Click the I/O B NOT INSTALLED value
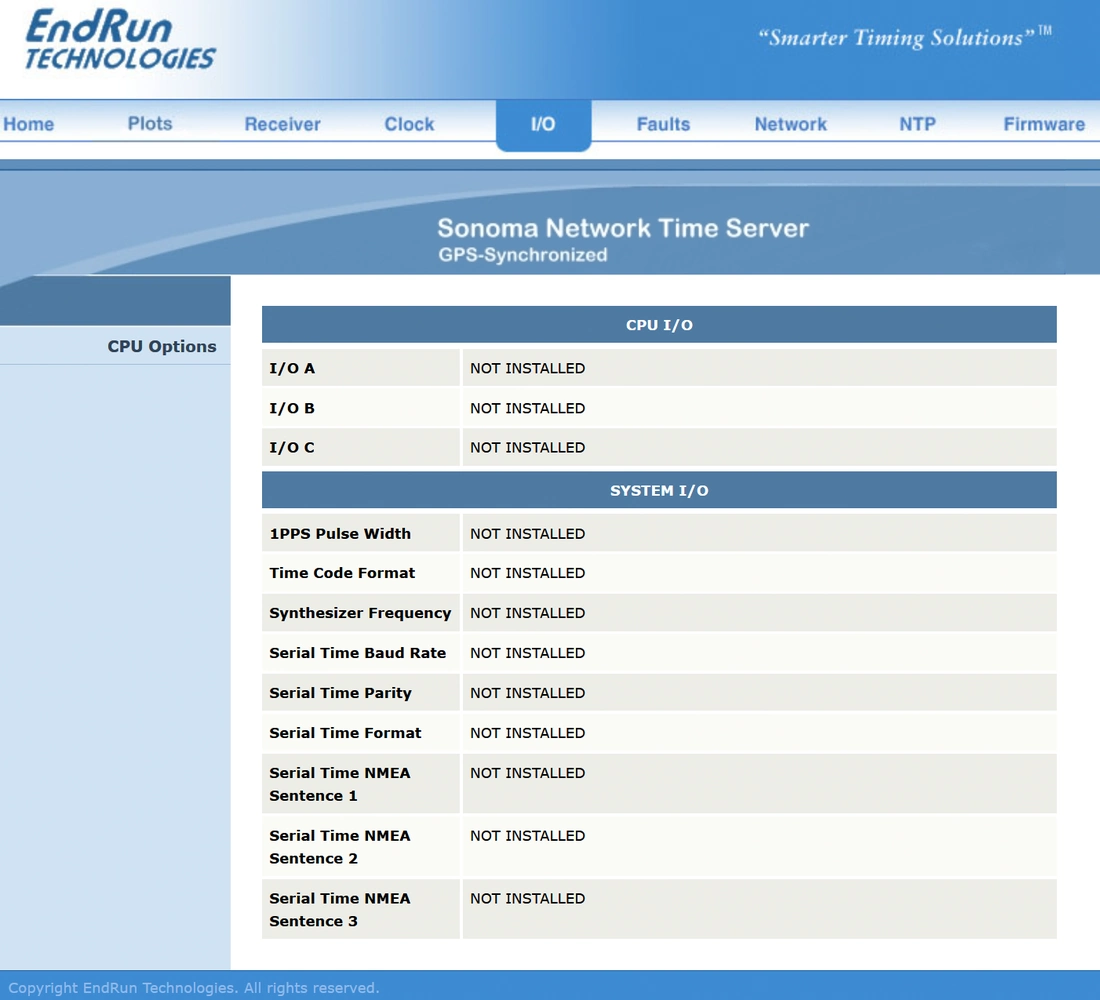1100x1000 pixels. click(x=528, y=408)
